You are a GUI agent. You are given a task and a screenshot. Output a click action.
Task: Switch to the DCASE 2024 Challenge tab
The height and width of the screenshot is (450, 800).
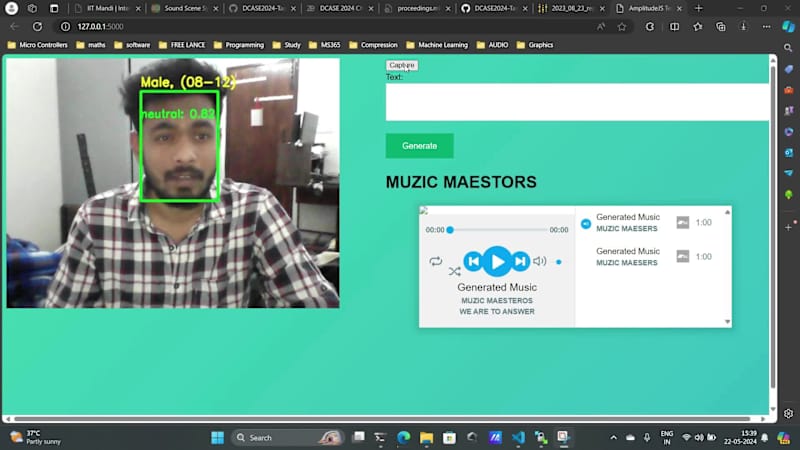point(340,9)
